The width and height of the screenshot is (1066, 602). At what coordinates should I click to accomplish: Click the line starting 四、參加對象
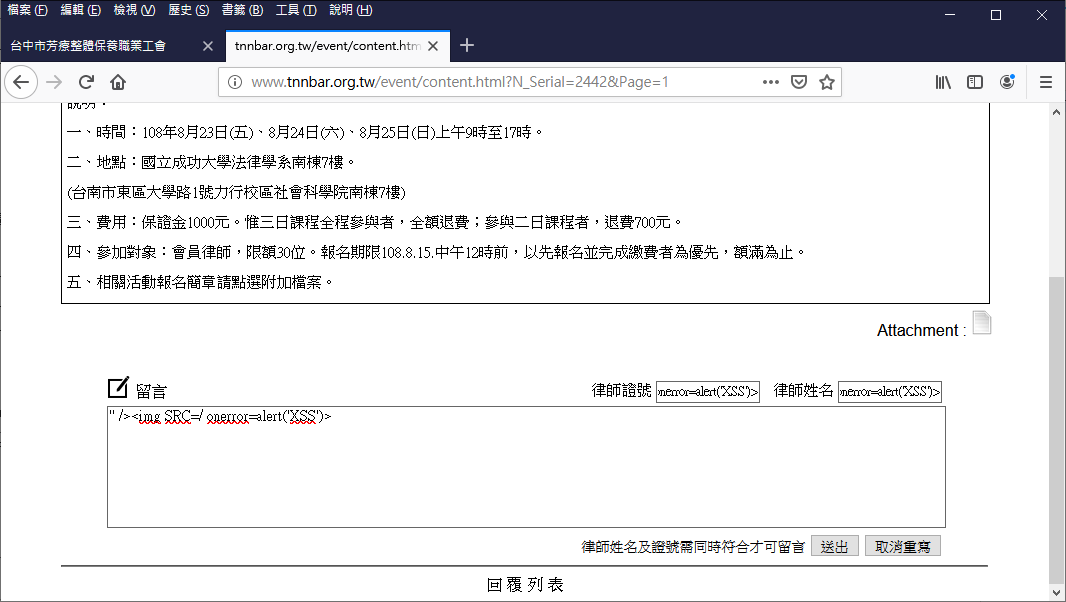pos(436,252)
